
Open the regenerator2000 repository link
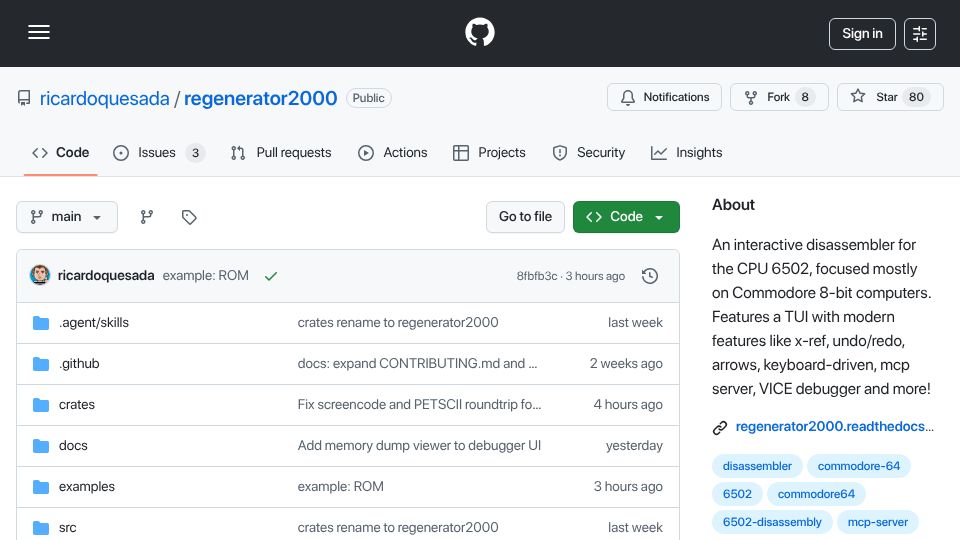pyautogui.click(x=260, y=98)
